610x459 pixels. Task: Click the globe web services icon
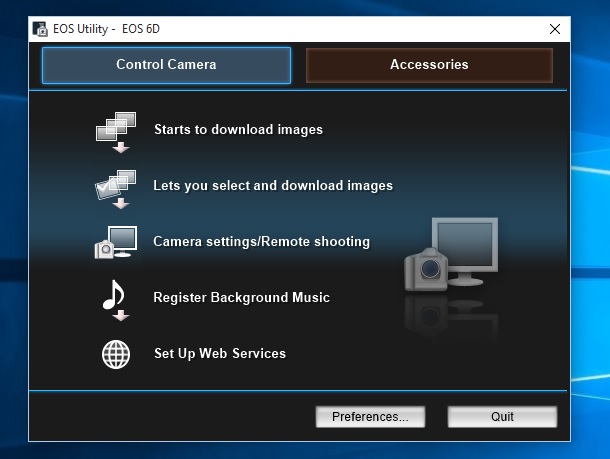(116, 354)
